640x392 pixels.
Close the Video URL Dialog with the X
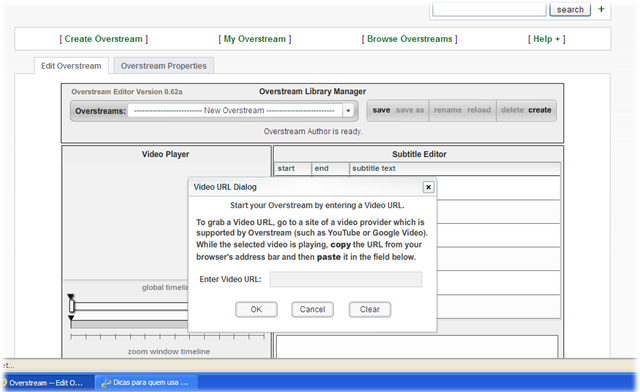(x=428, y=187)
